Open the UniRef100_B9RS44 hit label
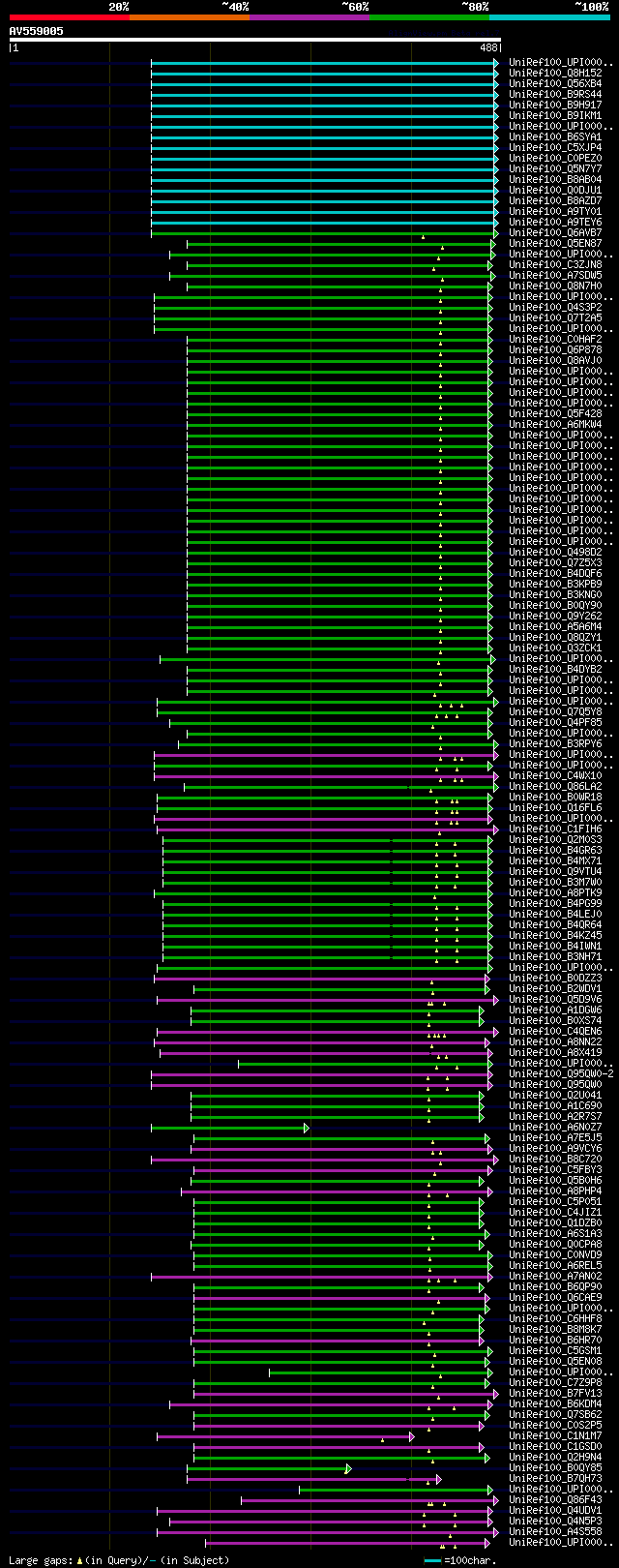 555,94
